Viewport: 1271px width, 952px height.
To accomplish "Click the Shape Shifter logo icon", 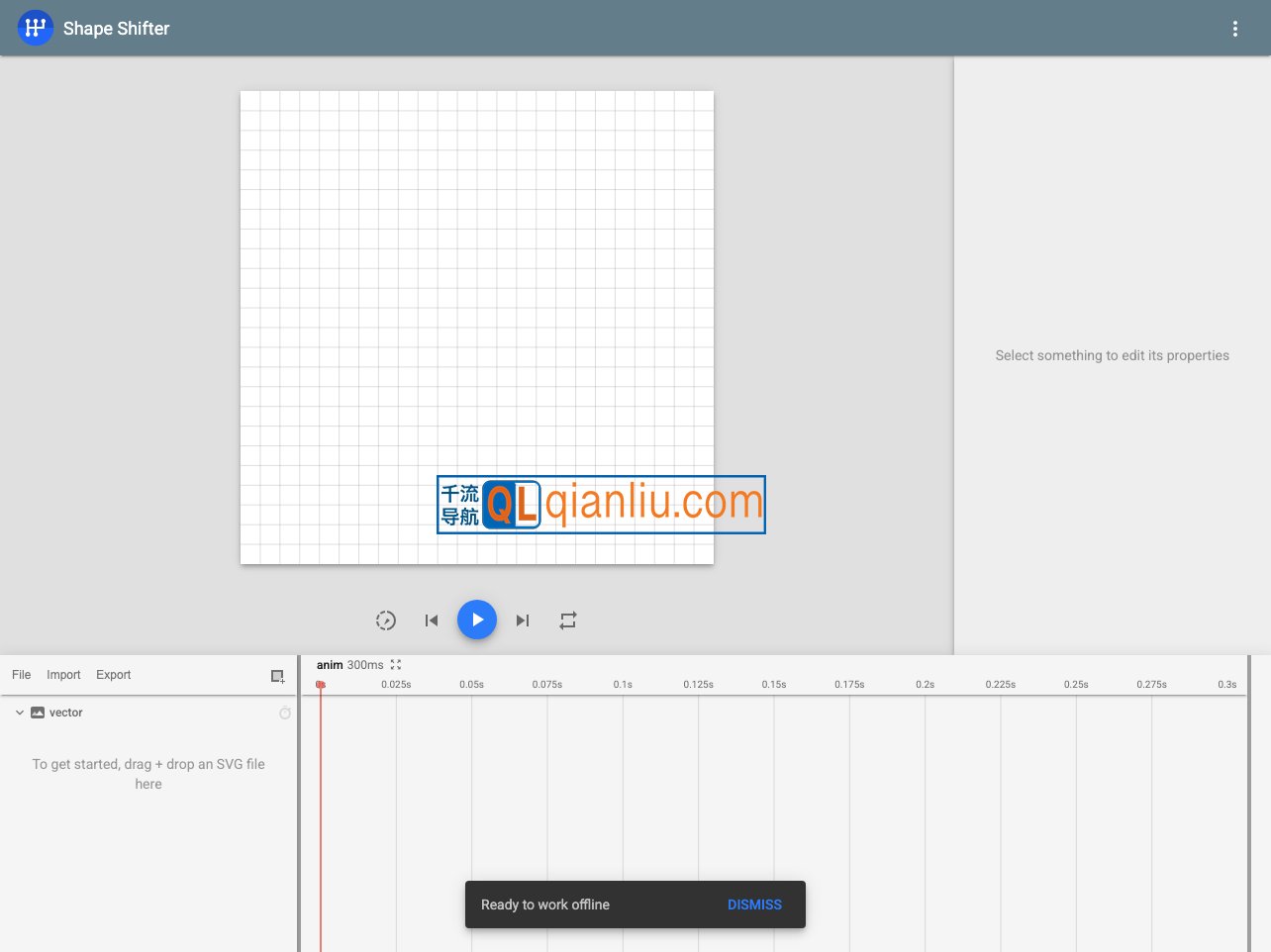I will point(36,28).
